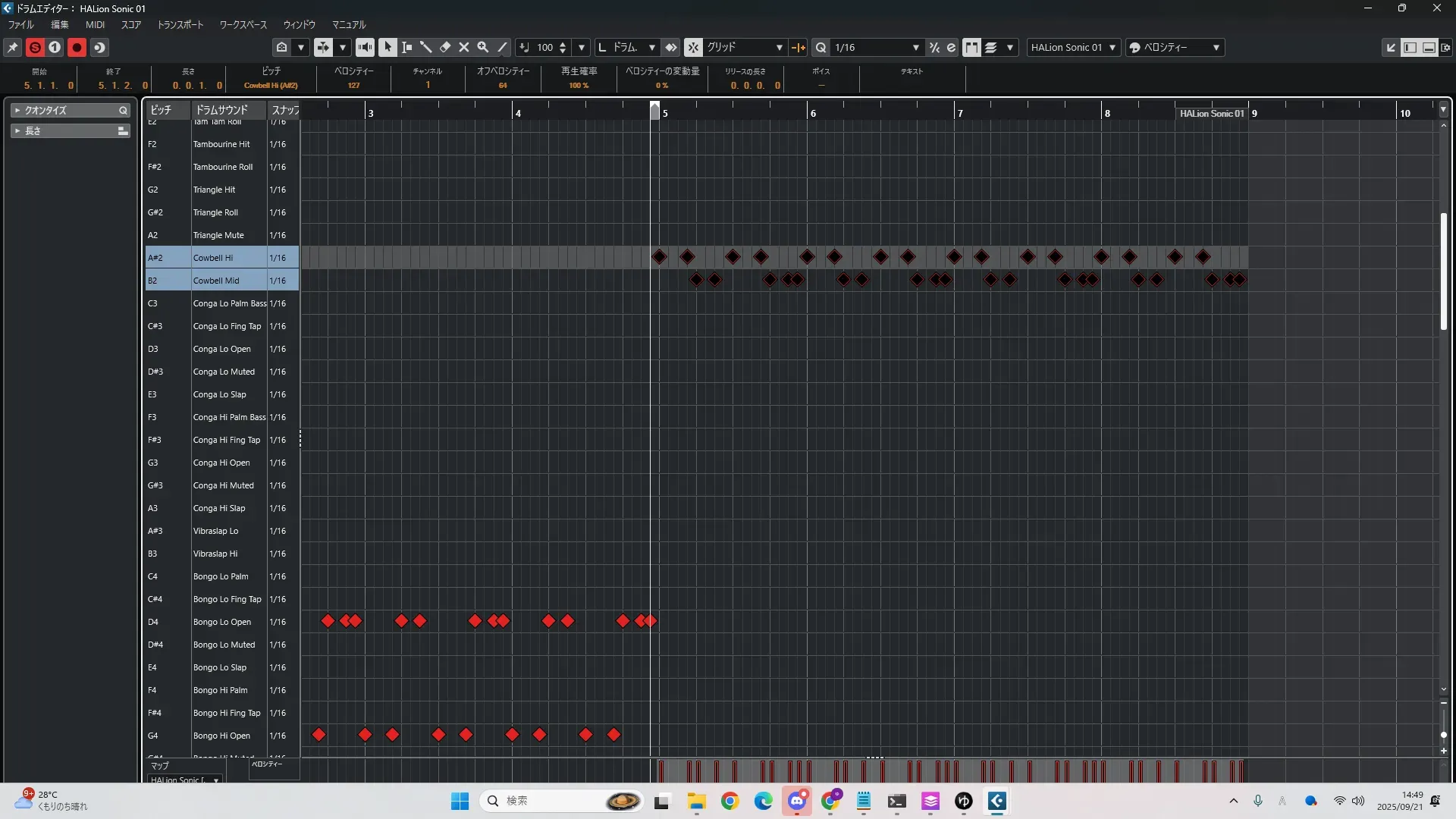Click the ドラムサウンド column header
Image resolution: width=1456 pixels, height=819 pixels.
(x=221, y=110)
